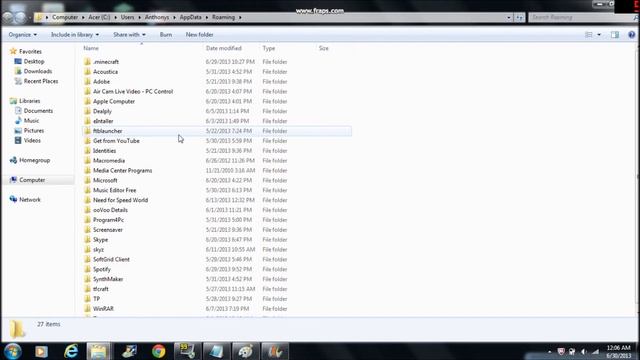Select Computer in navigation pane
This screenshot has width=640, height=360.
point(32,180)
